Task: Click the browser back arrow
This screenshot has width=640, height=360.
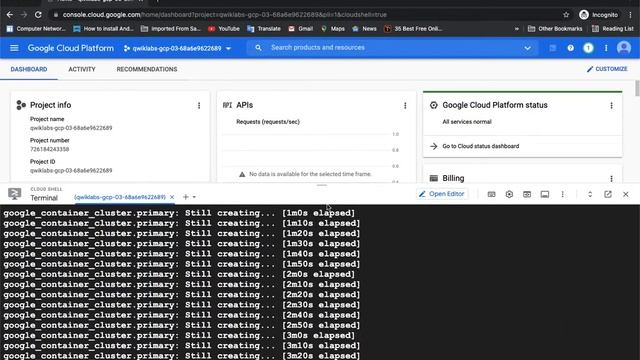Action: [x=10, y=15]
